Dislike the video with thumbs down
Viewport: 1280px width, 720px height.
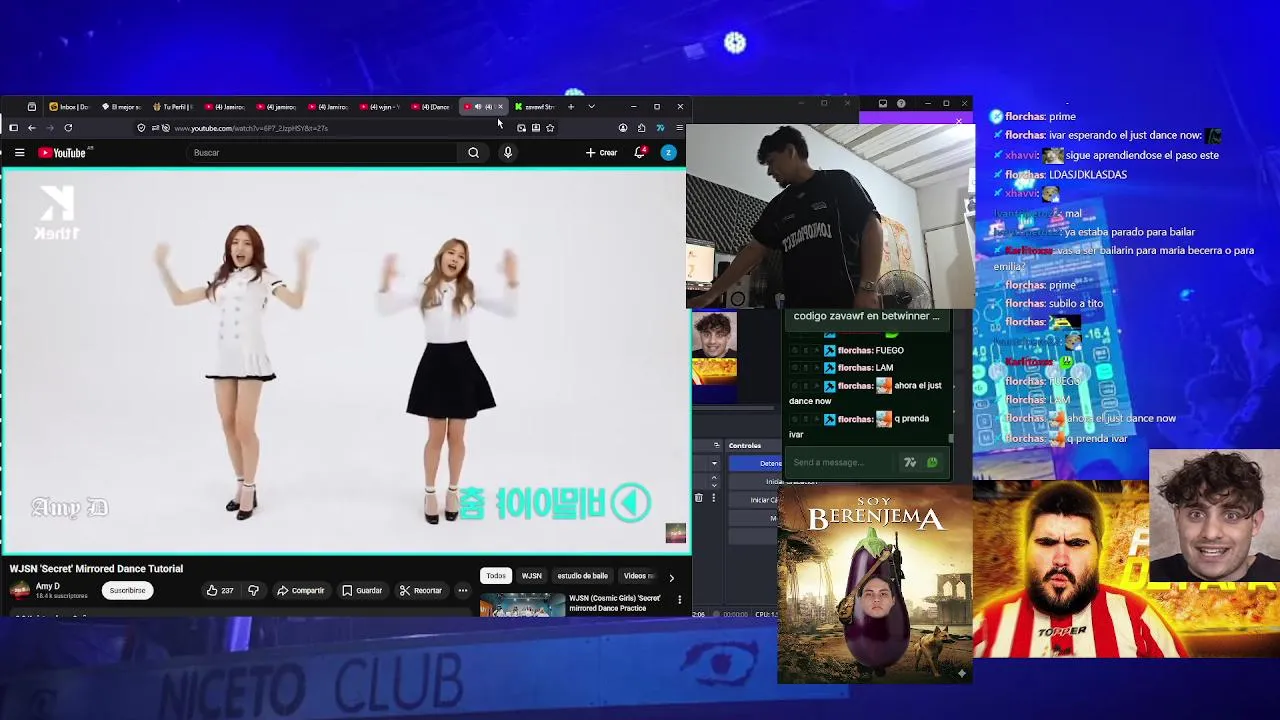(253, 591)
